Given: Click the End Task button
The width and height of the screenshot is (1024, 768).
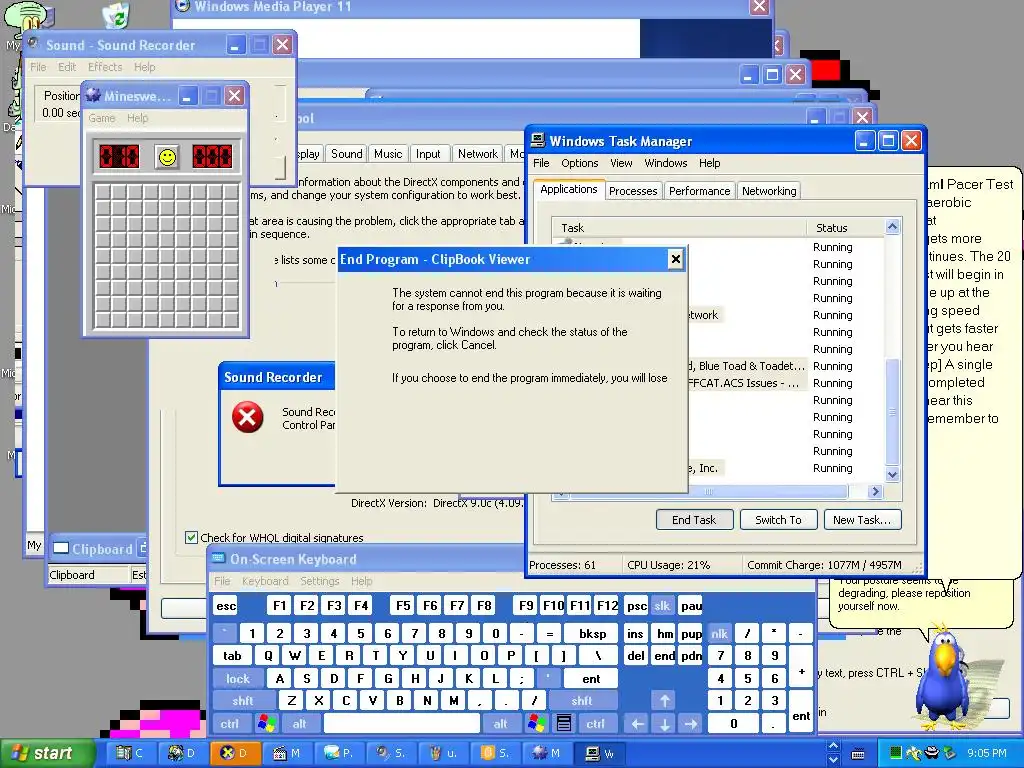Looking at the screenshot, I should coord(694,520).
